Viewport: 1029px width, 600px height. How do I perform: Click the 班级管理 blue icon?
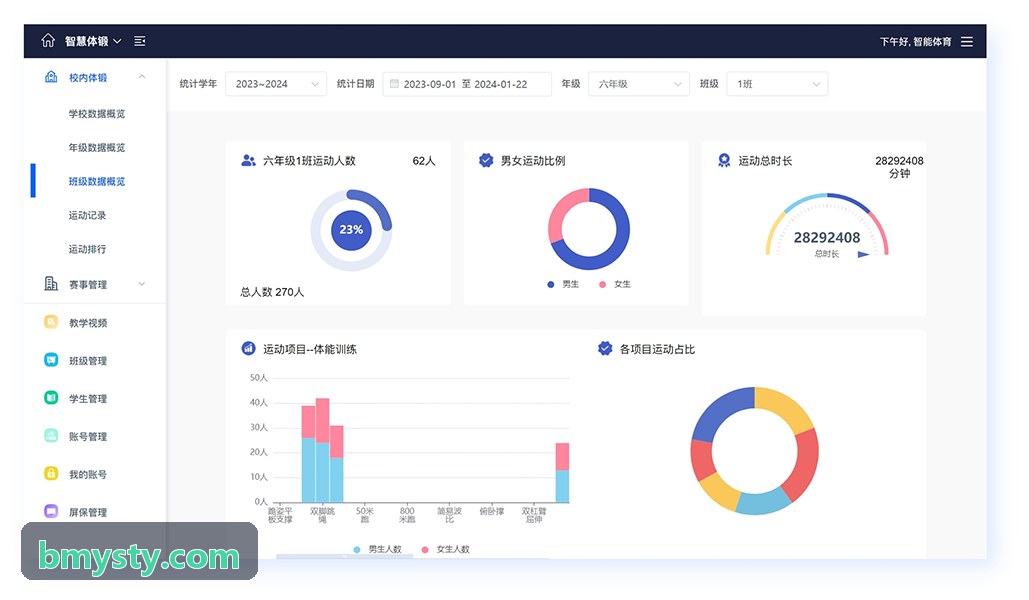tap(51, 360)
